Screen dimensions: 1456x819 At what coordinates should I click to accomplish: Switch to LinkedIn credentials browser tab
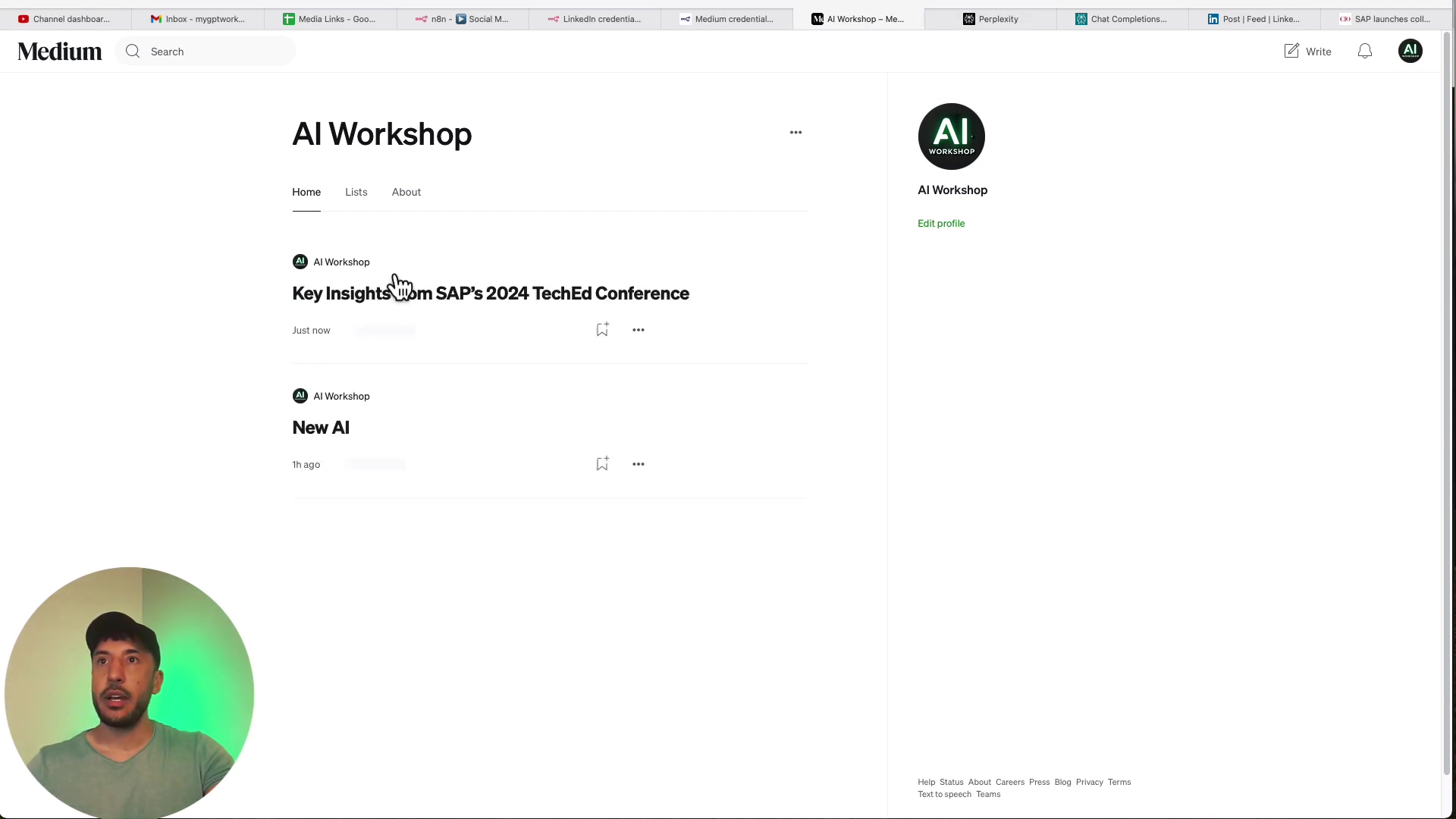(x=595, y=19)
